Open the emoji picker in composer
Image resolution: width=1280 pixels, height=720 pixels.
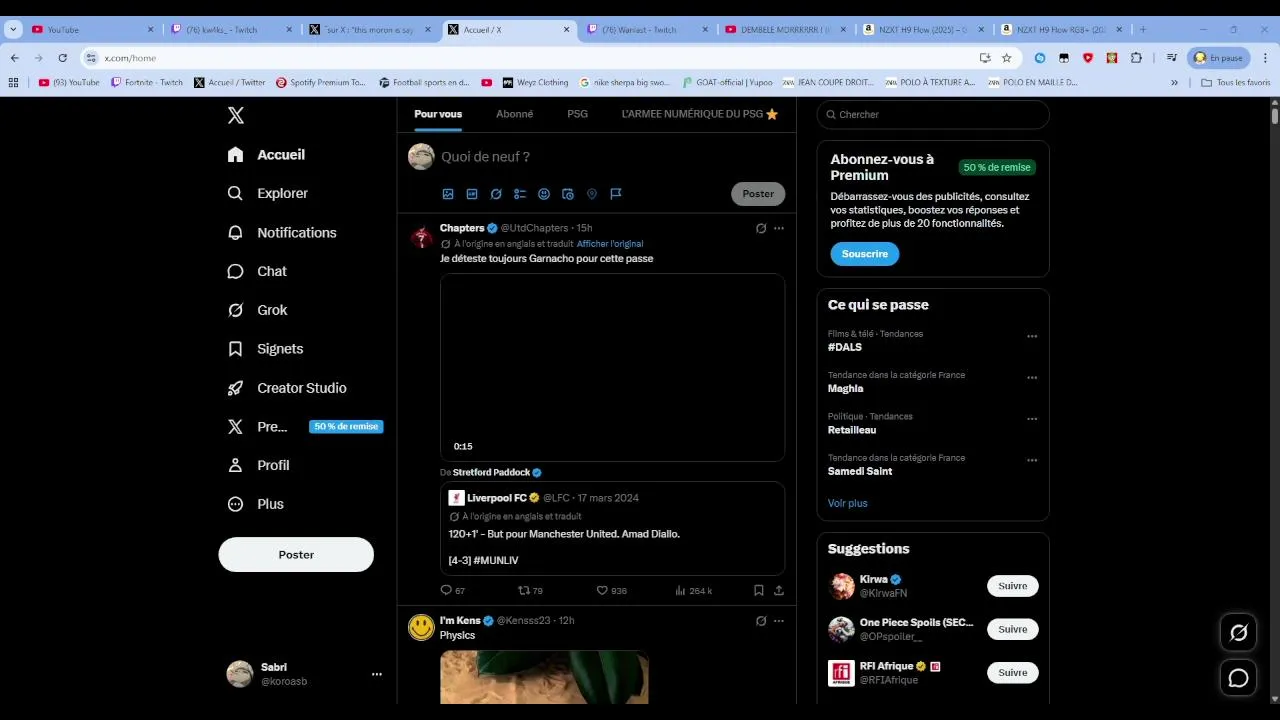pos(544,194)
